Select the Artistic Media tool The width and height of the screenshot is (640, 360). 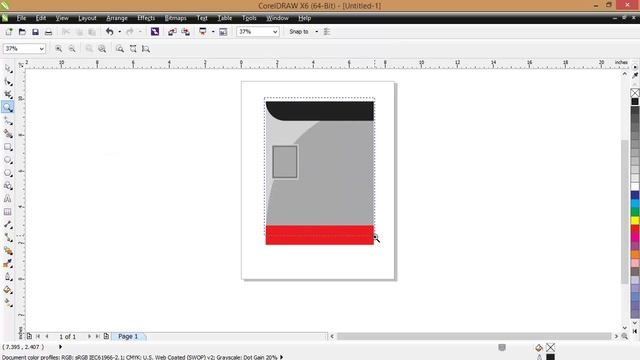(8, 133)
